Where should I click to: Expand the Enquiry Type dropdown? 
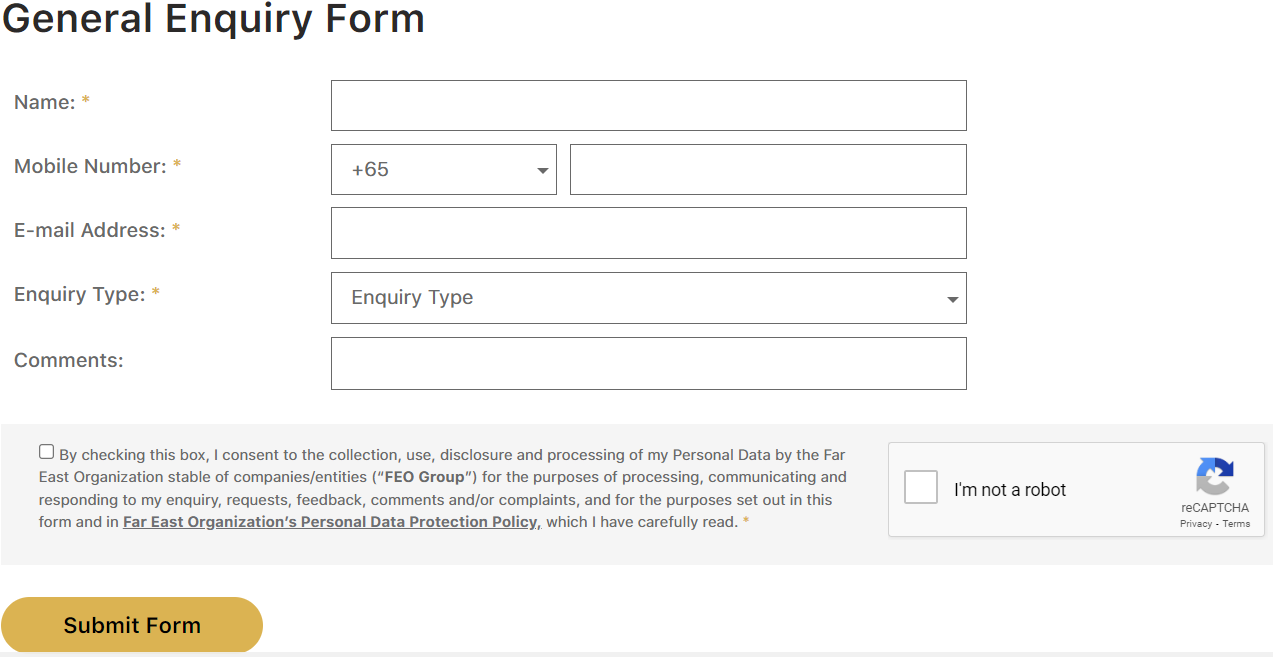[x=648, y=298]
